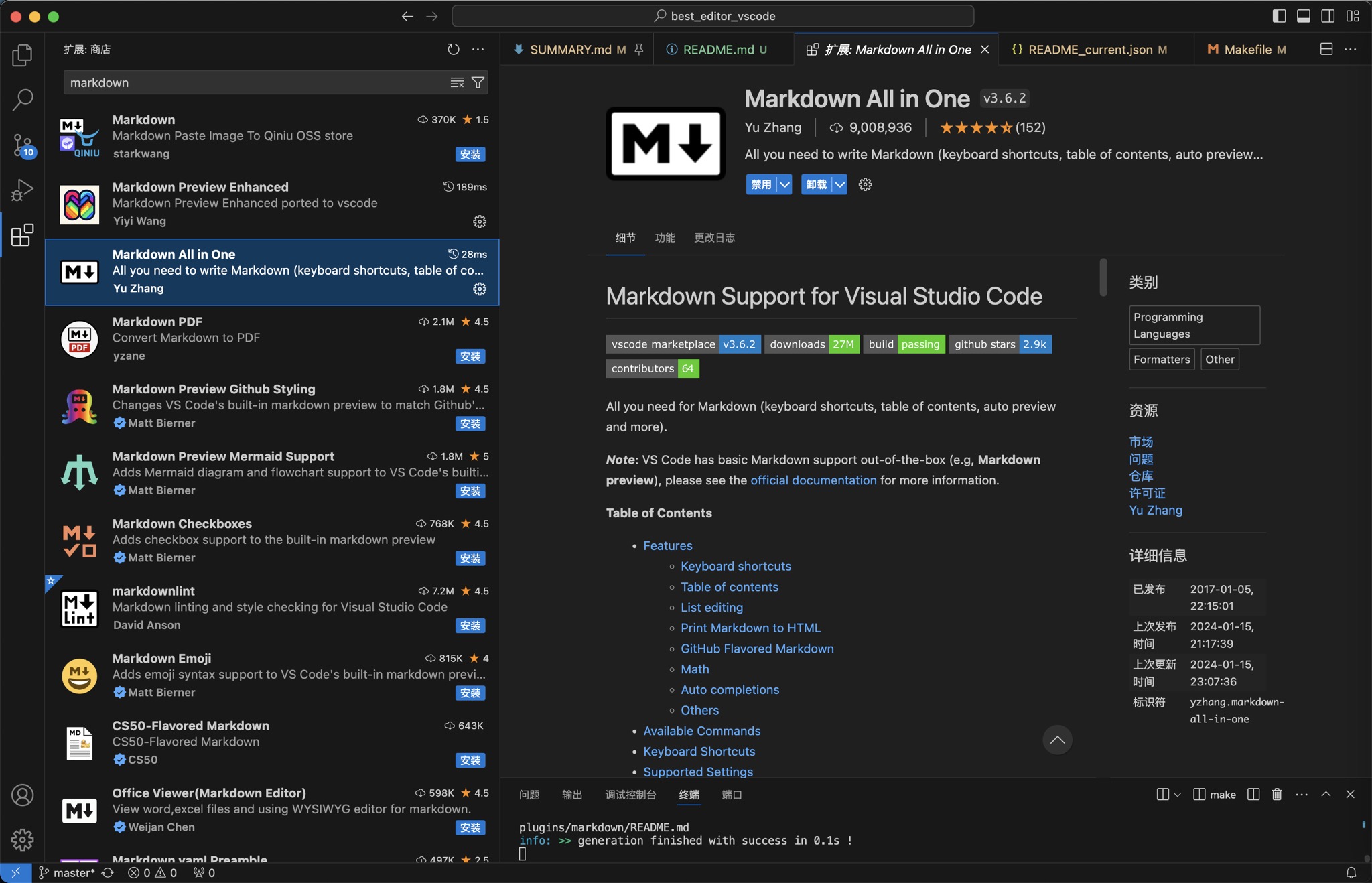Open editor more actions ellipsis
The image size is (1372, 883).
click(1350, 49)
